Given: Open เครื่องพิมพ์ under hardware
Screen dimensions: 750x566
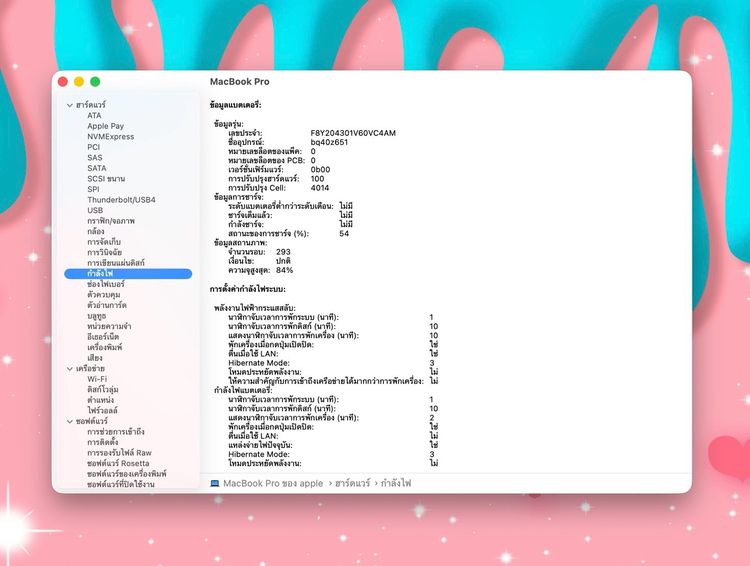Looking at the screenshot, I should pos(105,347).
